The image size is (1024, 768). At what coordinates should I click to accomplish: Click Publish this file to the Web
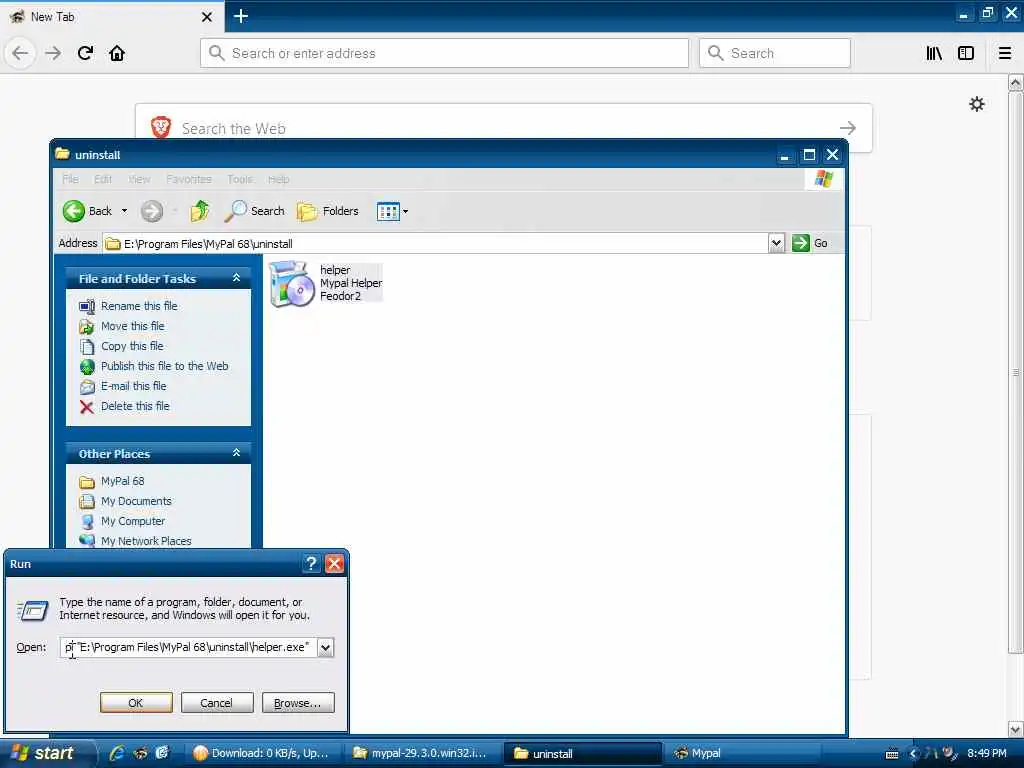(x=165, y=366)
